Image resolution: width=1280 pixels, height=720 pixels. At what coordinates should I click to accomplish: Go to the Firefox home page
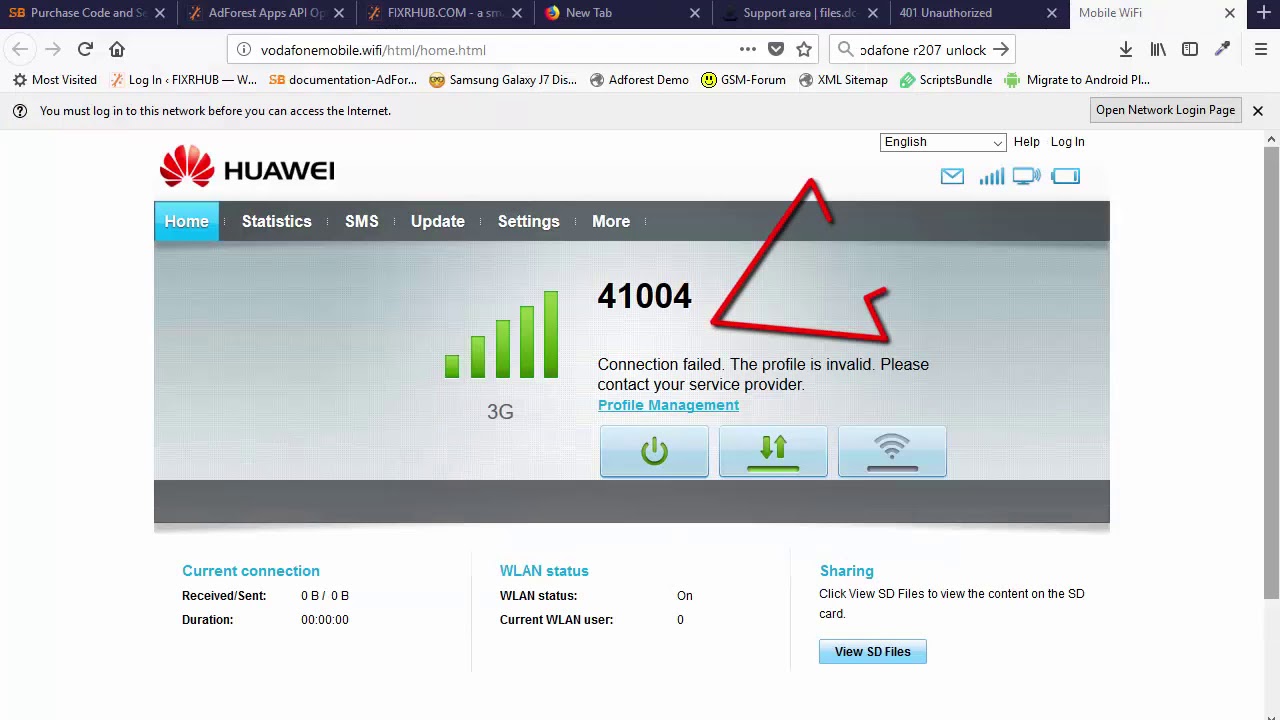117,49
